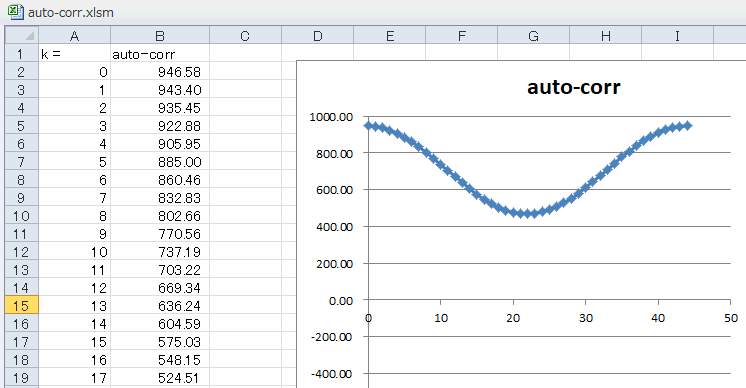Click the 400.00 y-axis label
Image resolution: width=746 pixels, height=388 pixels.
tap(334, 227)
